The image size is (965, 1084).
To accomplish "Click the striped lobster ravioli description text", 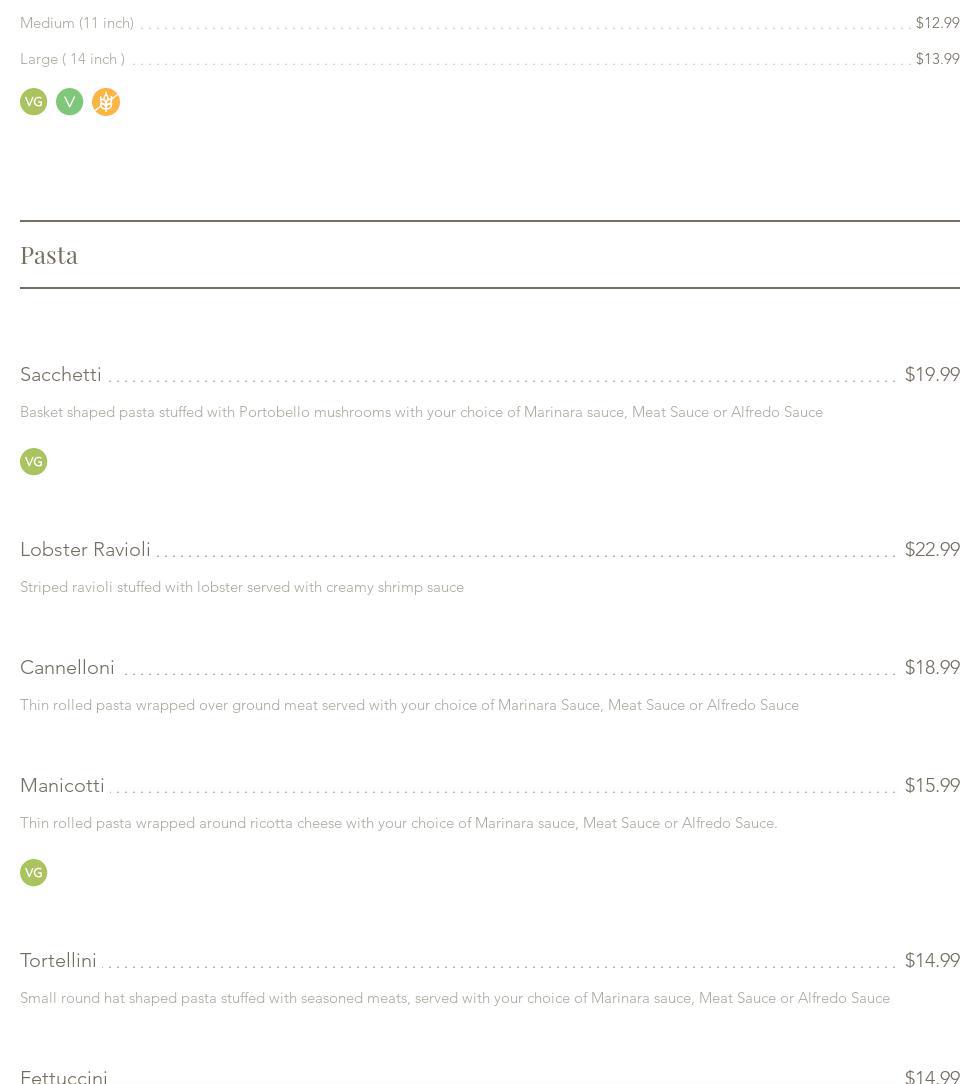I will (242, 587).
